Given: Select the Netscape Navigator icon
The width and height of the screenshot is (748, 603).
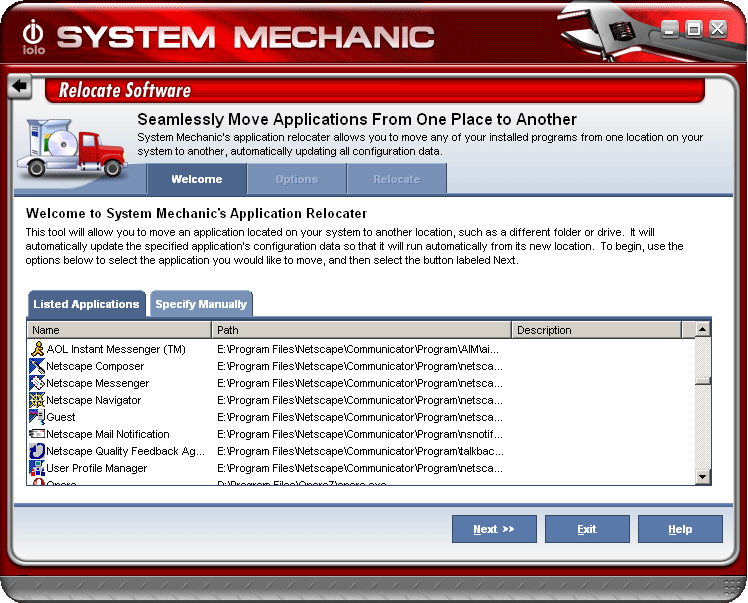Looking at the screenshot, I should pos(37,400).
